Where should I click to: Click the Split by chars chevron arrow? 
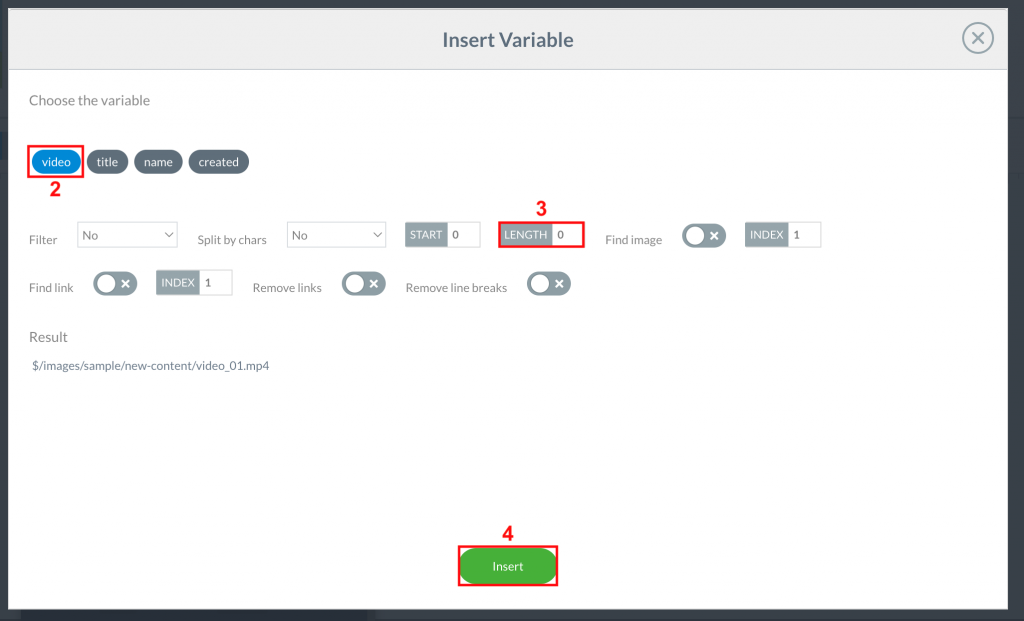(377, 234)
